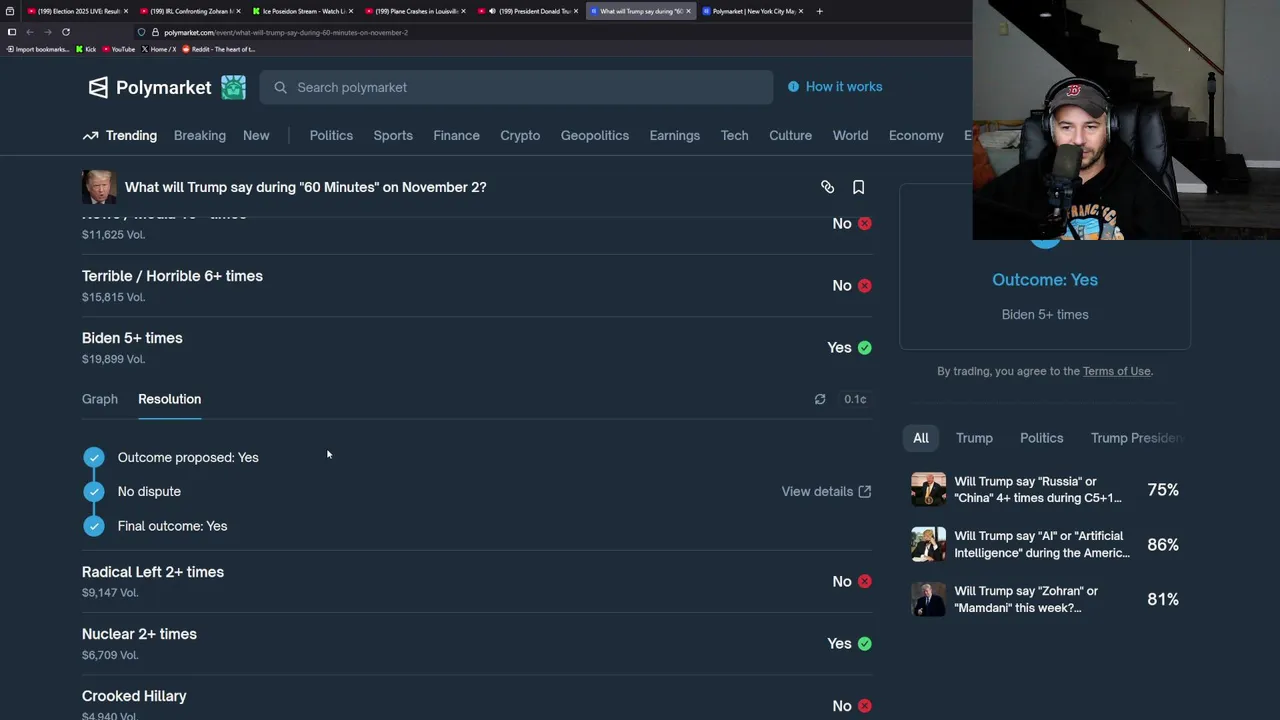Open the Tech category

click(x=734, y=135)
